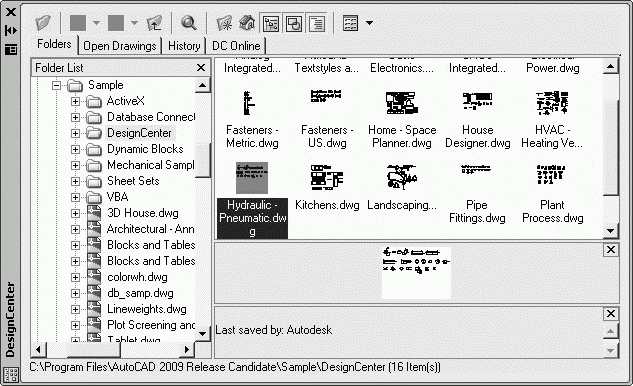Viewport: 633px width, 386px height.
Task: Select the DesignCenter folder in tree
Action: (x=139, y=133)
